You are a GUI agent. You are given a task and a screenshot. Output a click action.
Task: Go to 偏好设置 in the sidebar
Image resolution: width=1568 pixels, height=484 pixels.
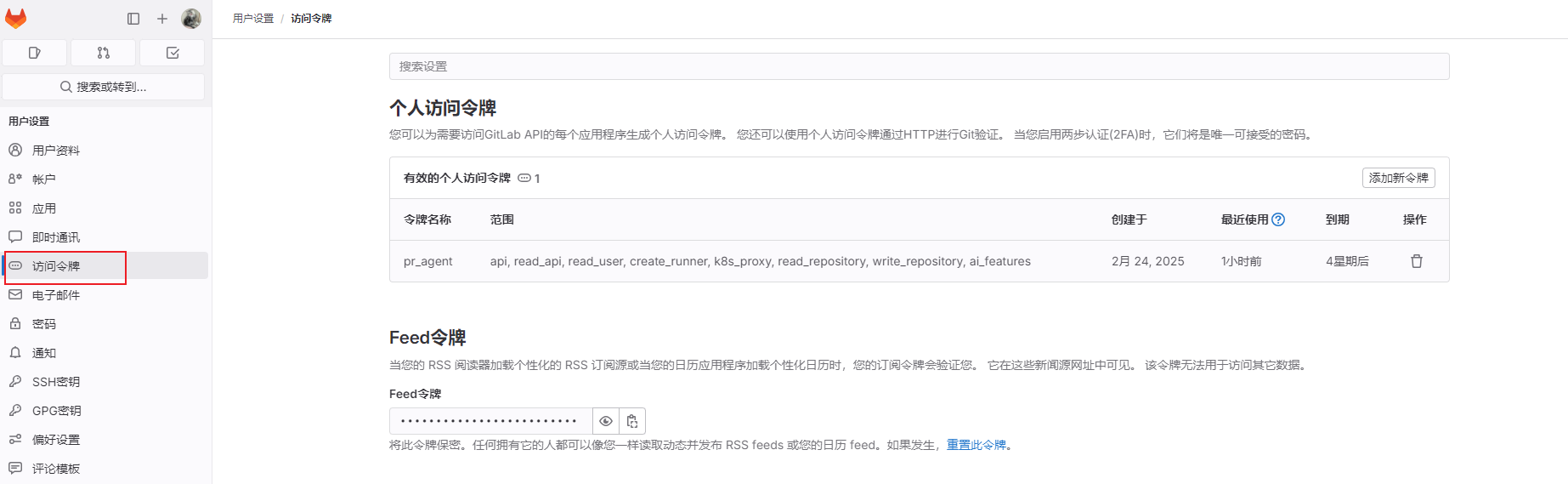(56, 440)
